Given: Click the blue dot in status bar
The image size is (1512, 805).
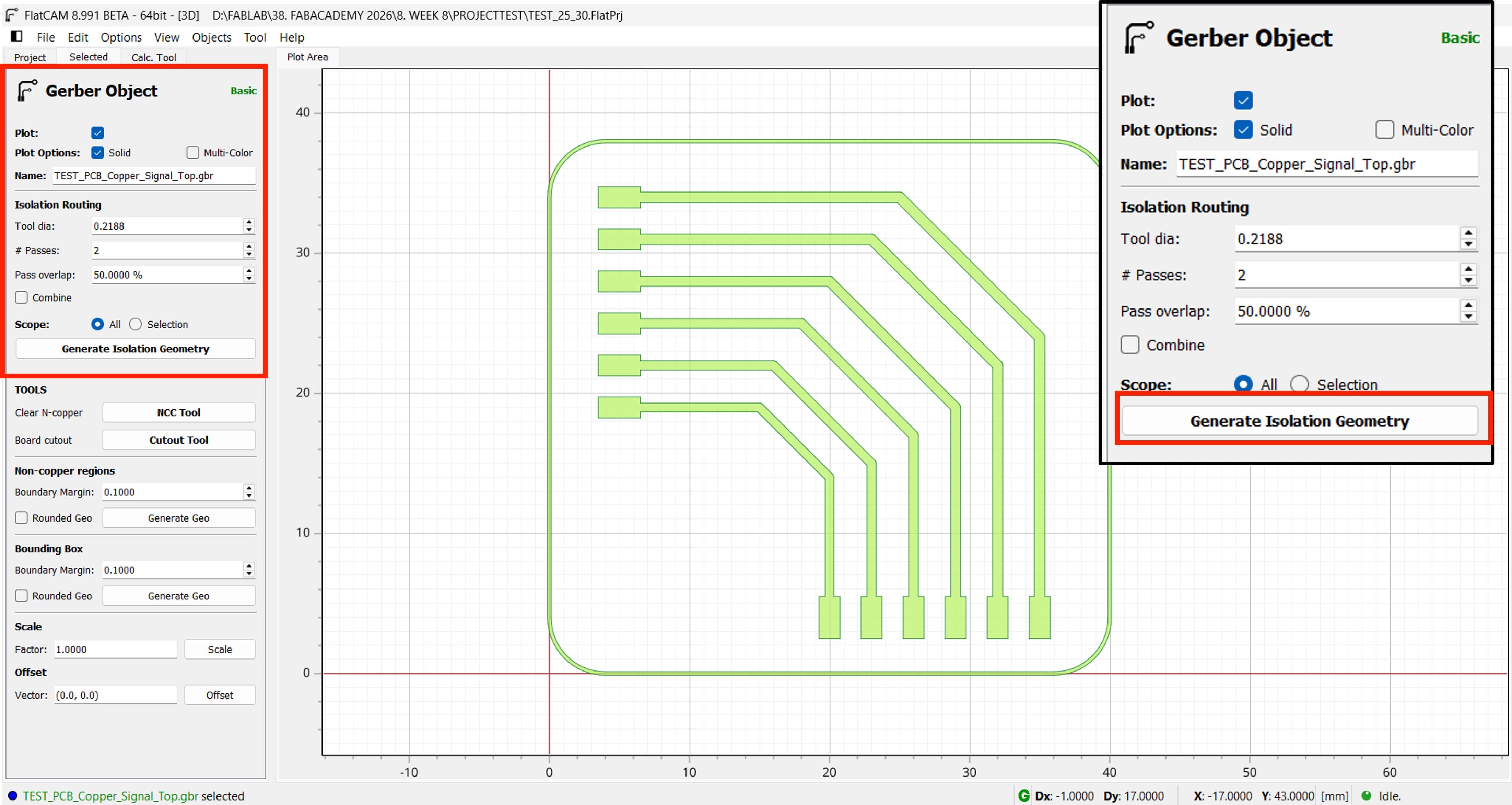Looking at the screenshot, I should tap(12, 796).
